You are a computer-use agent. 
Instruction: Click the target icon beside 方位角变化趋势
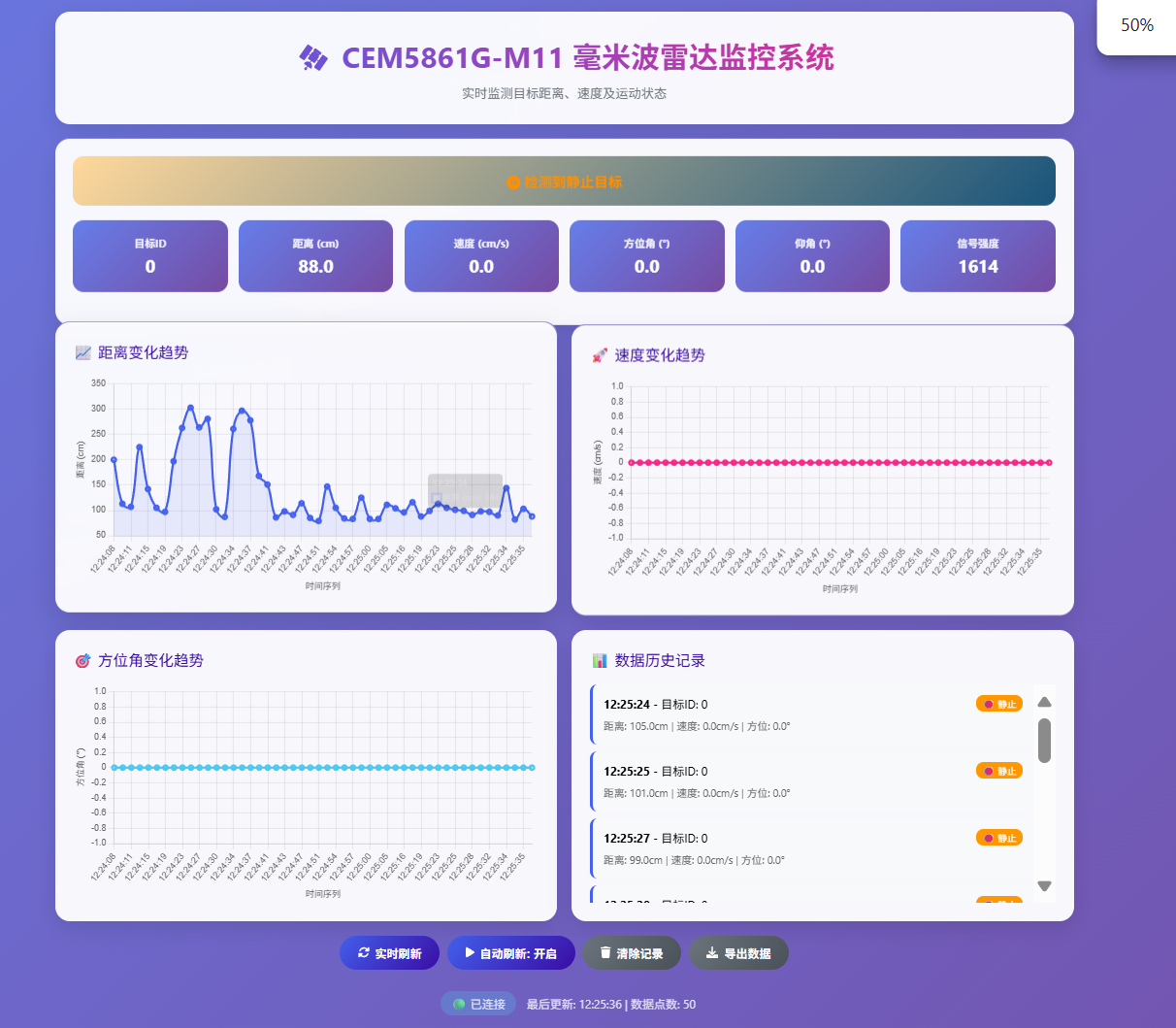82,661
